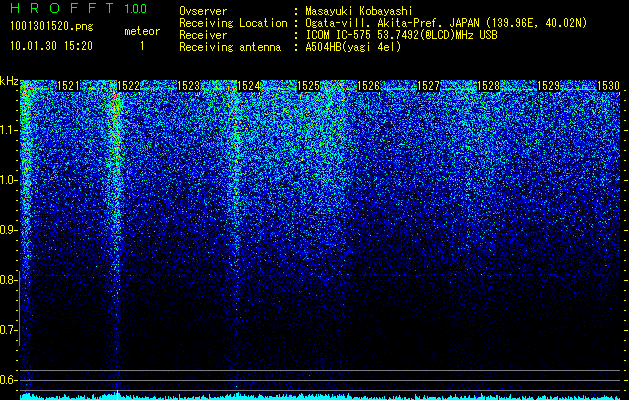Click the 0.9 frequency axis label
Viewport: 629px width, 400px height.
pos(8,230)
